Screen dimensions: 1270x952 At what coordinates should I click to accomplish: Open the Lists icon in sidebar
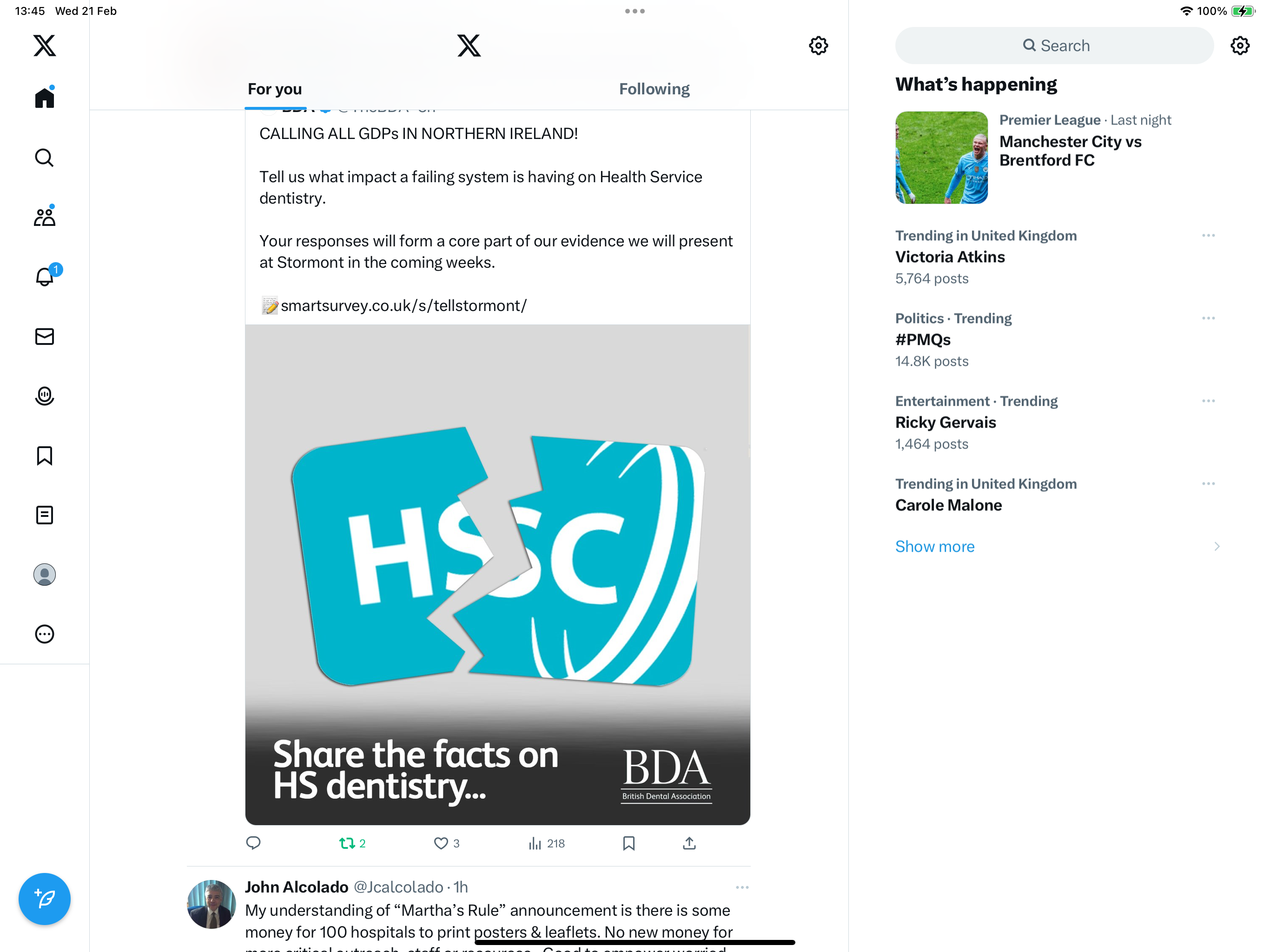point(44,515)
